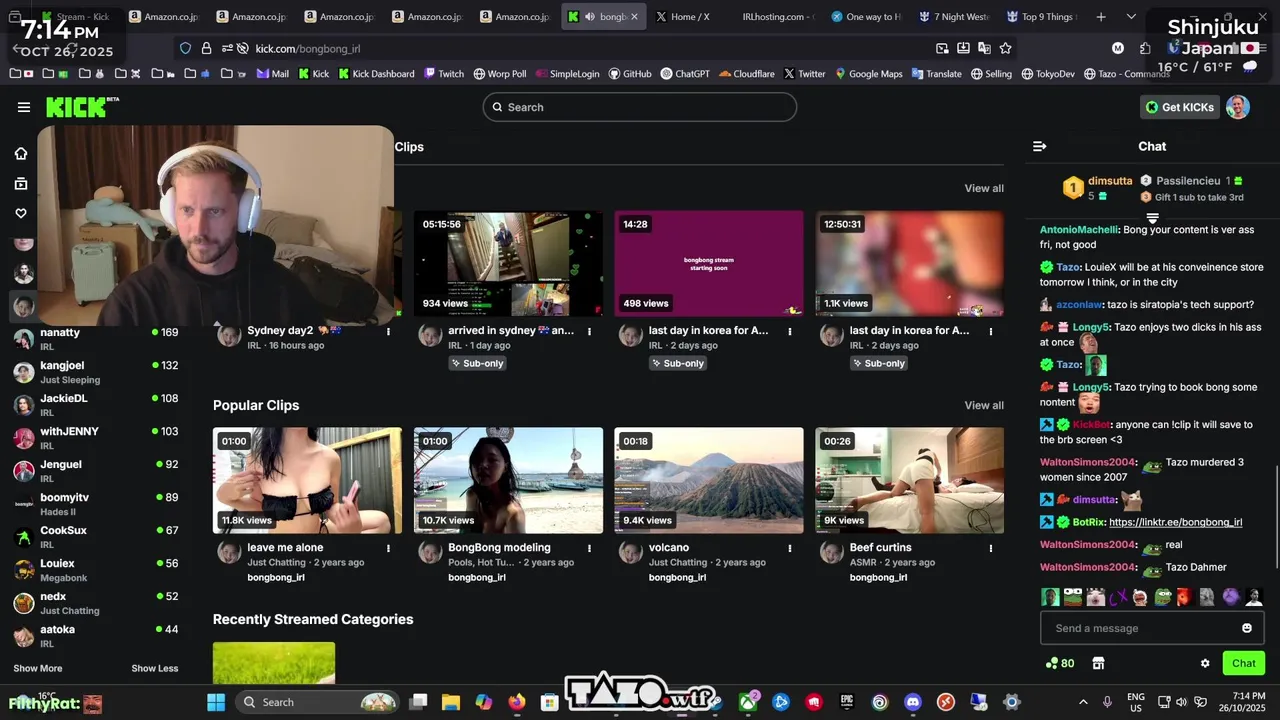1280x720 pixels.
Task: Click the tab audio speaker on bongbong tab
Action: tap(589, 17)
